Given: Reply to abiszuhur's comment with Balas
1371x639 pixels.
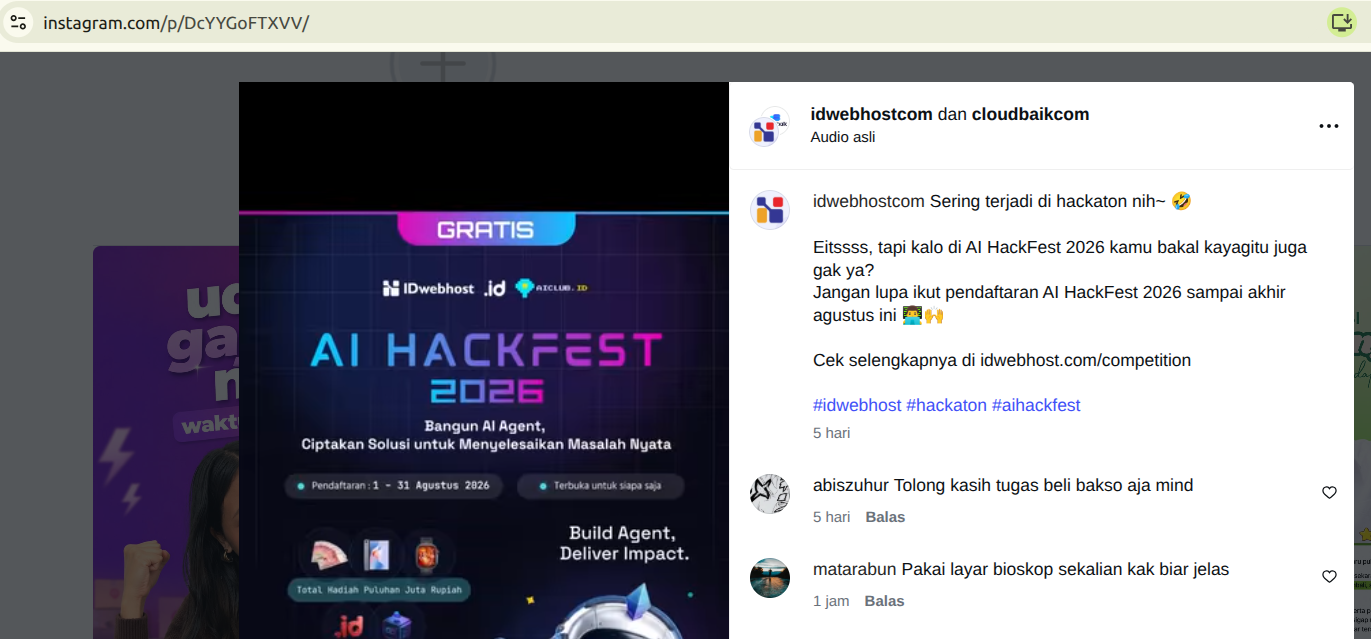Looking at the screenshot, I should [x=885, y=517].
